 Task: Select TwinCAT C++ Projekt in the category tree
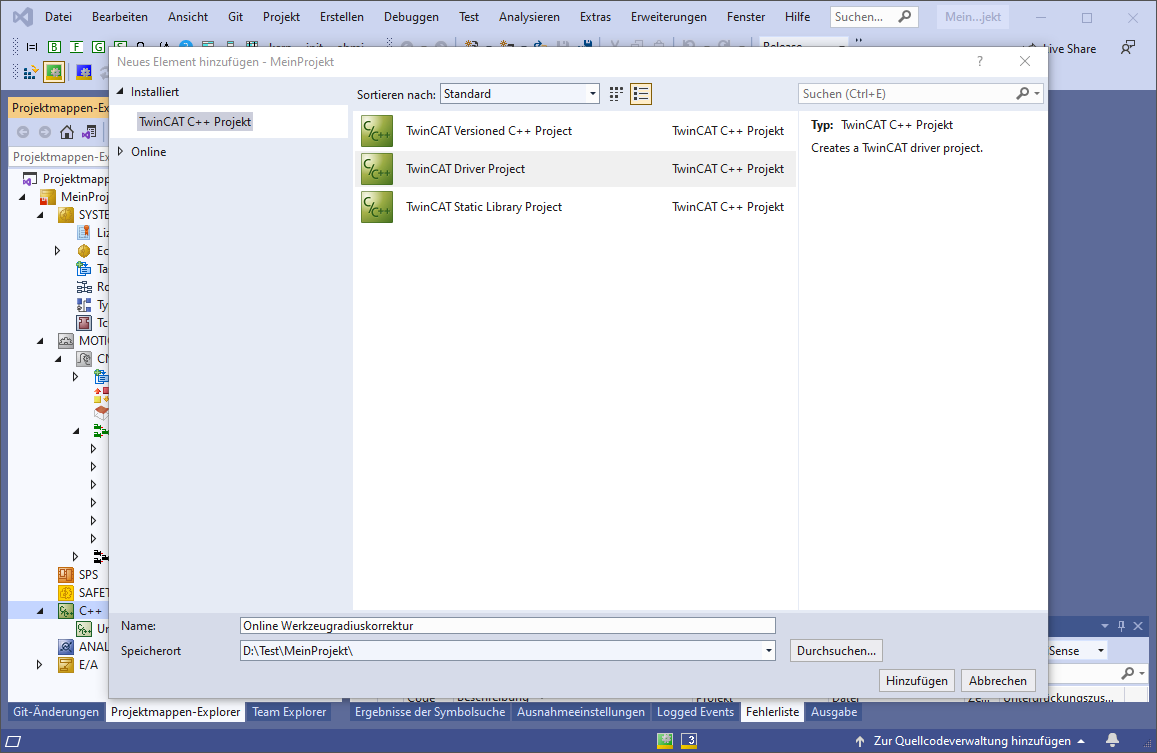[195, 122]
